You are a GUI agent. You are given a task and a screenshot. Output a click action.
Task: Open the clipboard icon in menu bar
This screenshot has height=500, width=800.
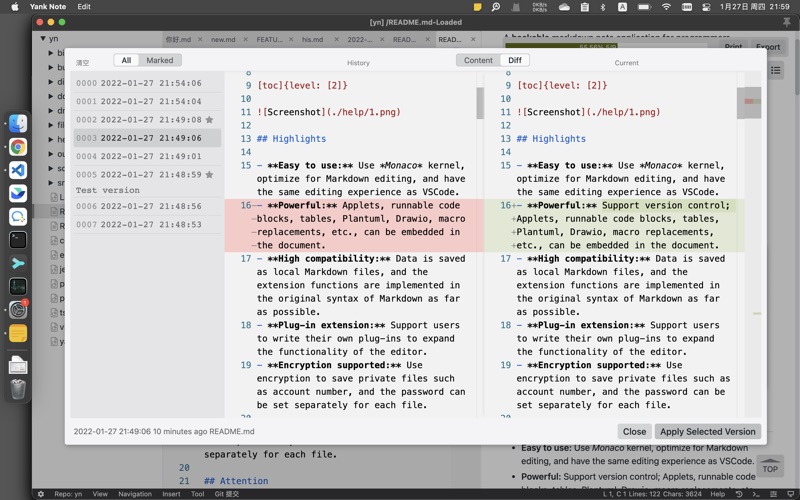tap(585, 7)
